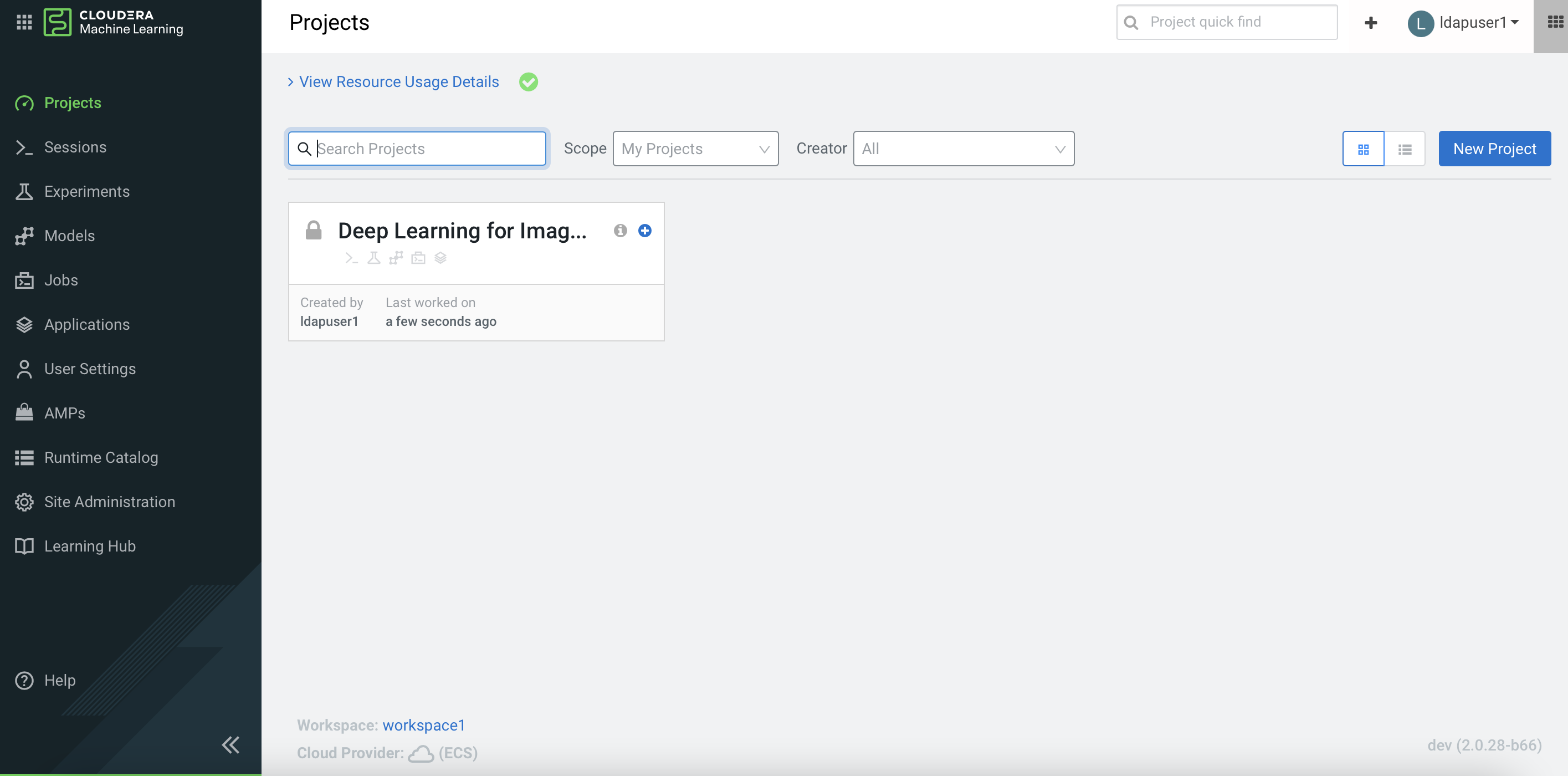
Task: Click the project info icon on card
Action: point(619,230)
